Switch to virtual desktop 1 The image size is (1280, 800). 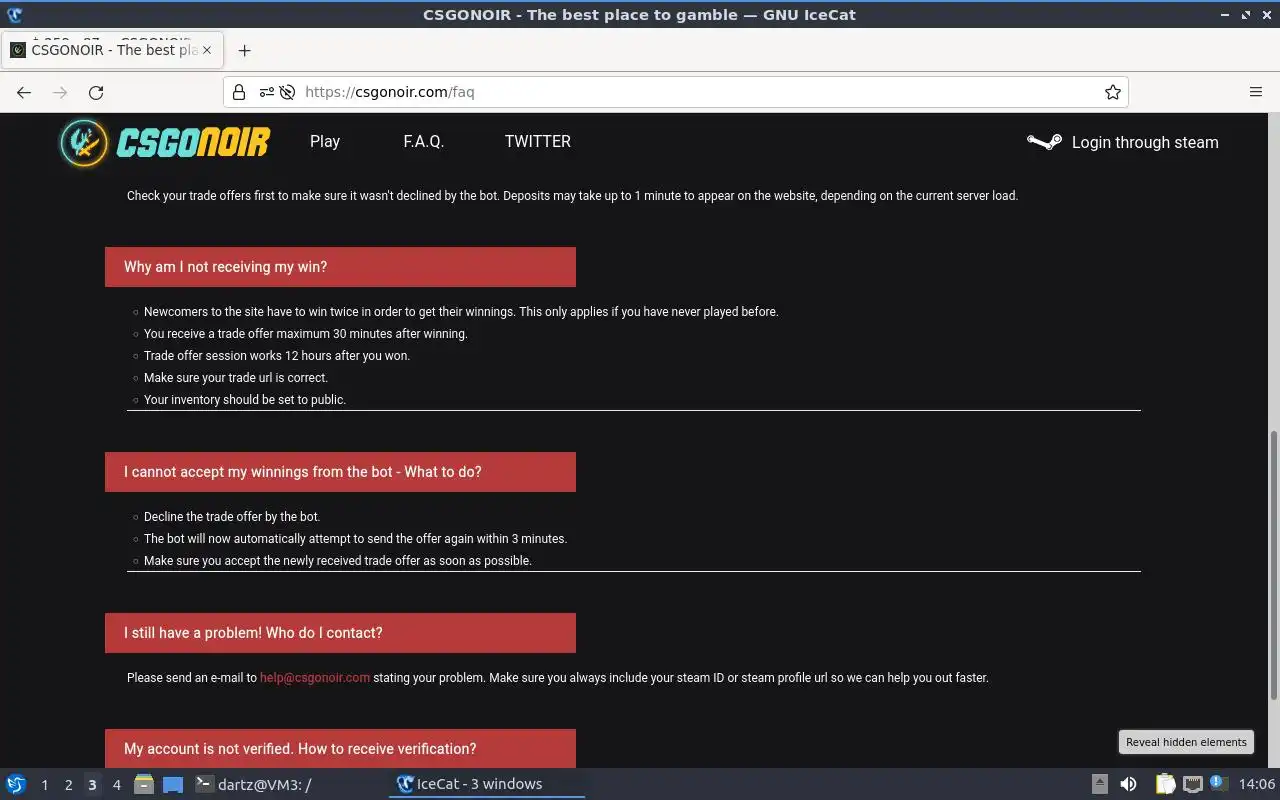coord(44,784)
